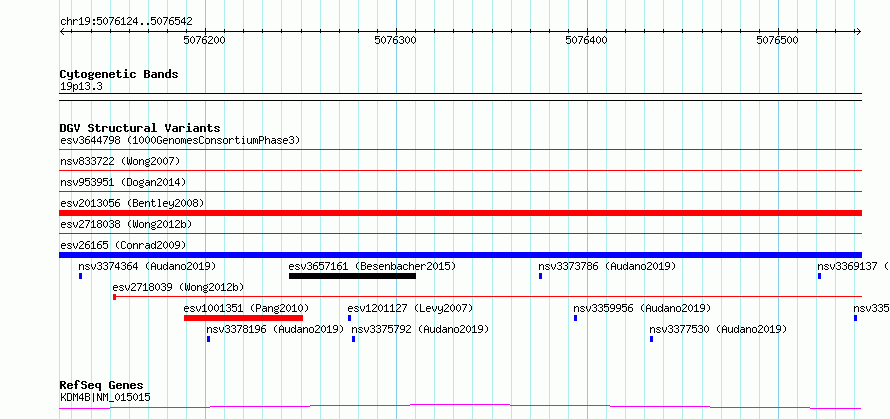Click the 5076300 ruler position label

[x=396, y=40]
